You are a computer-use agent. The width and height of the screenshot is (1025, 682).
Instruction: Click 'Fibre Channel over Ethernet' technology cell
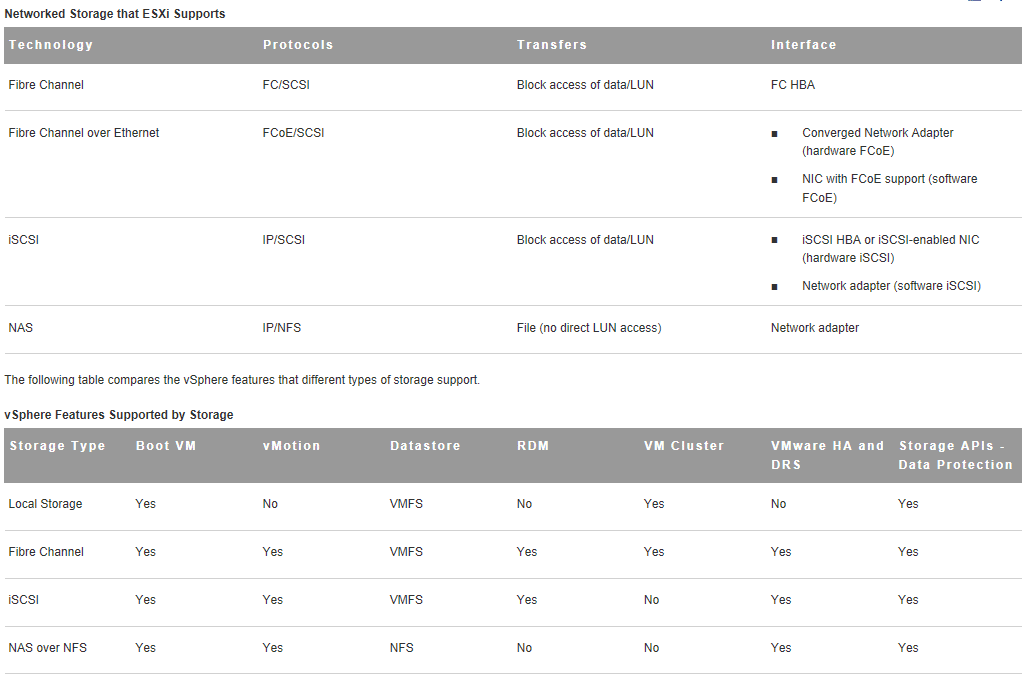tap(84, 133)
